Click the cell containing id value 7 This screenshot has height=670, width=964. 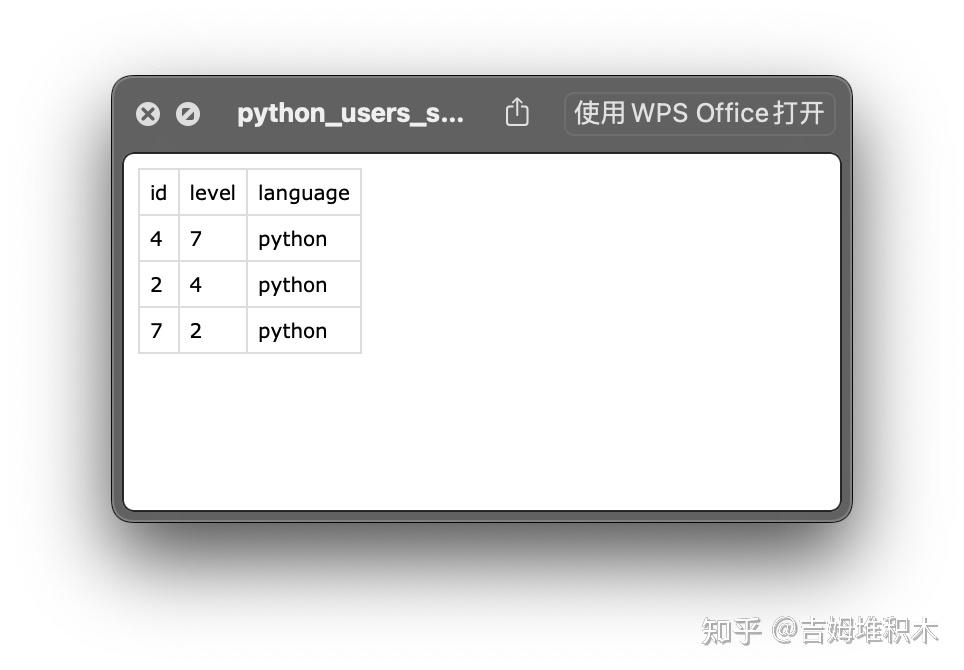pyautogui.click(x=158, y=330)
